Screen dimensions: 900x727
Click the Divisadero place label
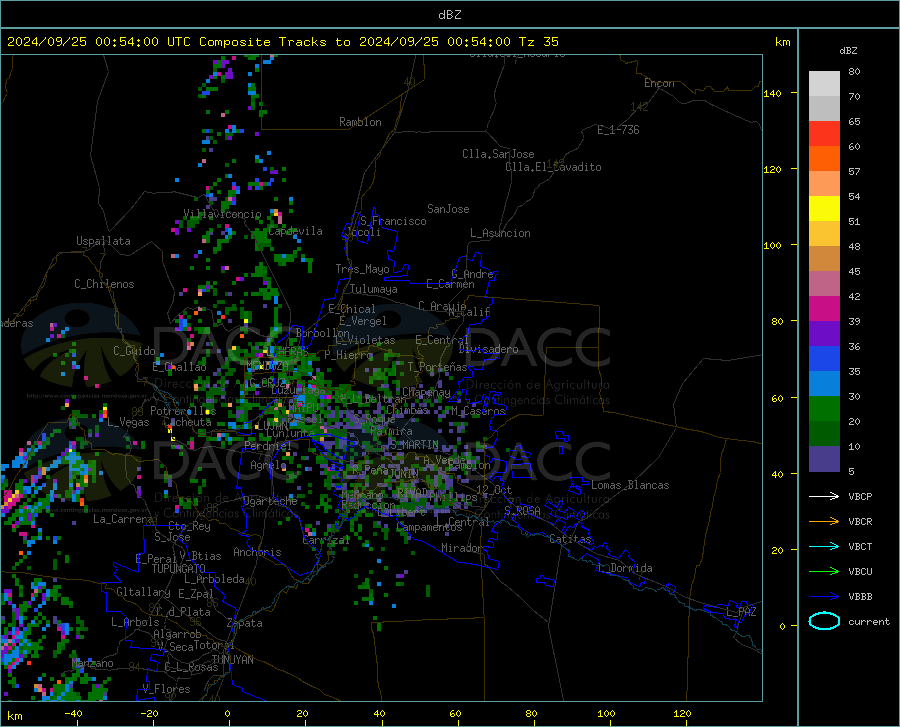tap(488, 349)
